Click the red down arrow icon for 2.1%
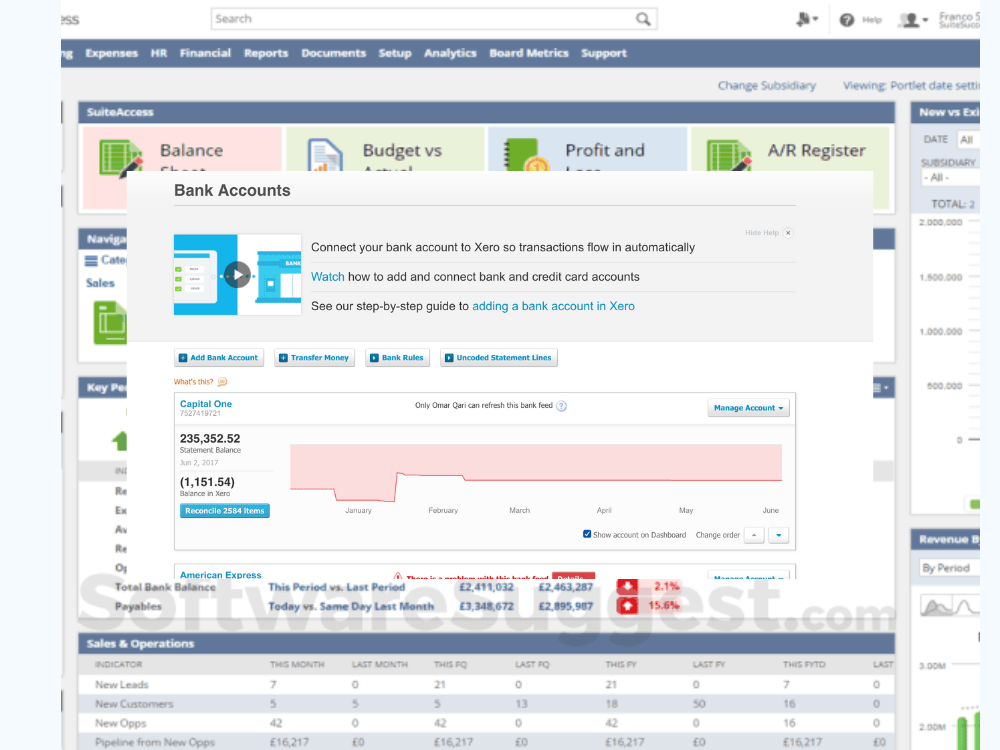The width and height of the screenshot is (1000, 750). pos(627,586)
